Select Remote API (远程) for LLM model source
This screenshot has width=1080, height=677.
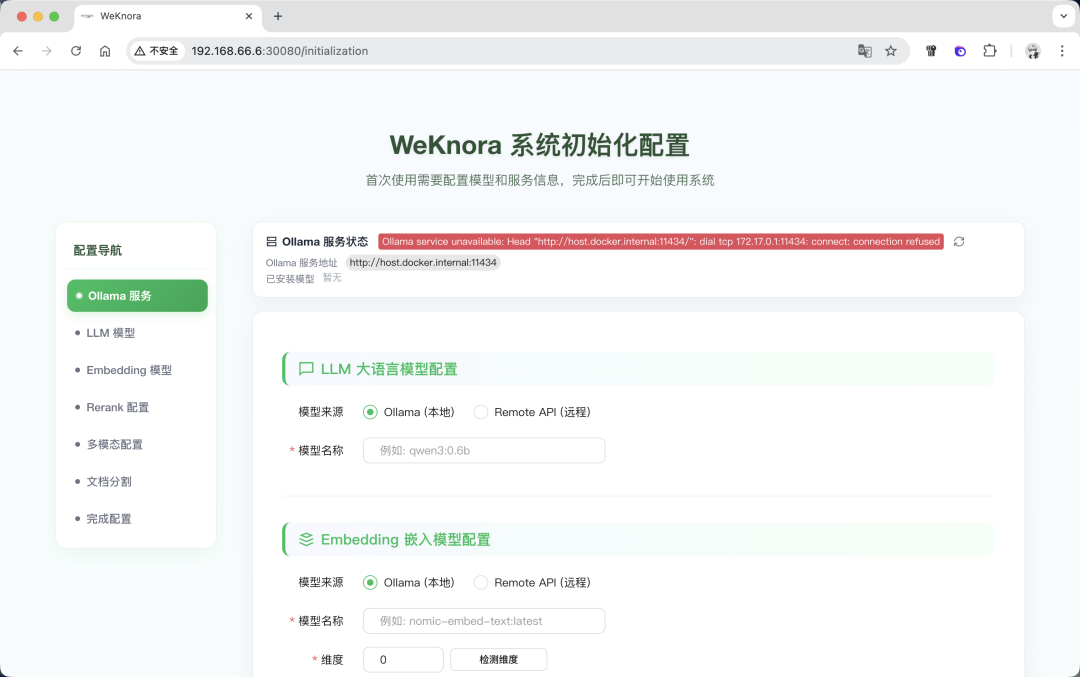click(532, 412)
